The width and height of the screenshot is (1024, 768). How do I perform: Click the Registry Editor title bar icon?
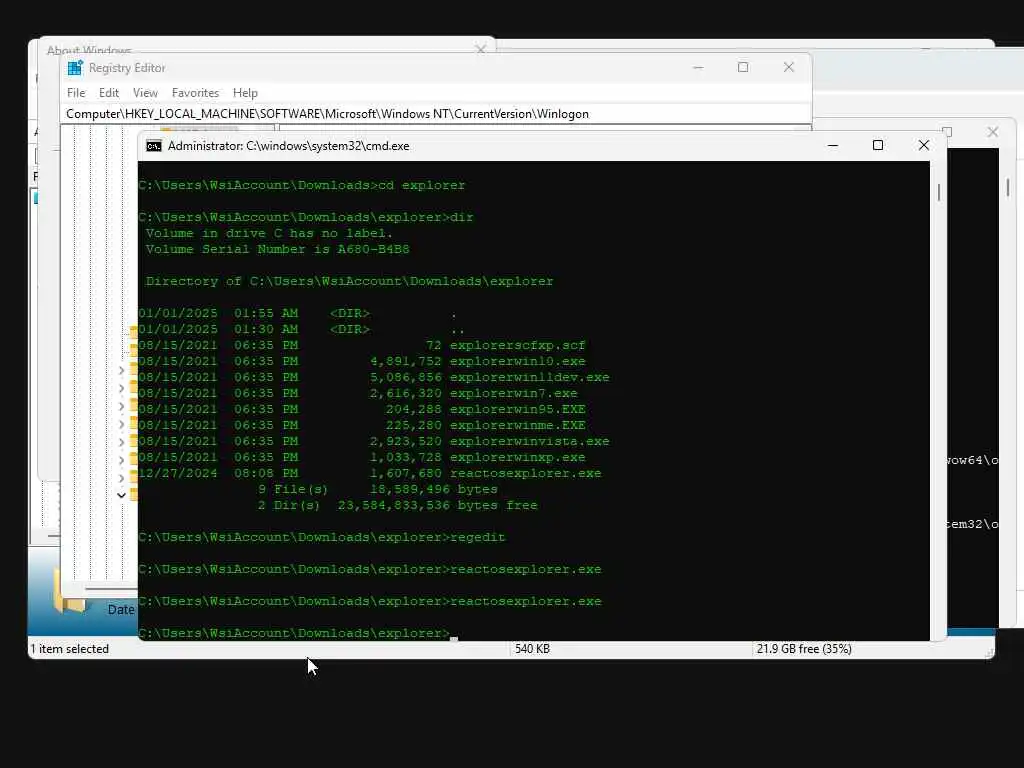[x=75, y=68]
